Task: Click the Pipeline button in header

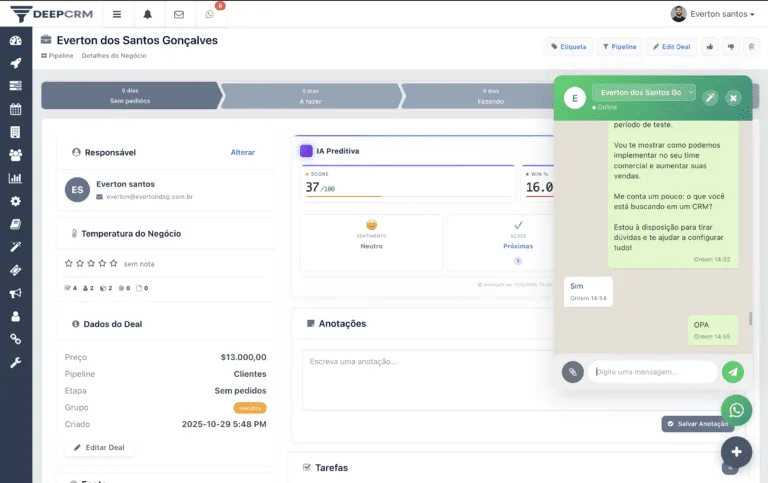Action: tap(620, 47)
